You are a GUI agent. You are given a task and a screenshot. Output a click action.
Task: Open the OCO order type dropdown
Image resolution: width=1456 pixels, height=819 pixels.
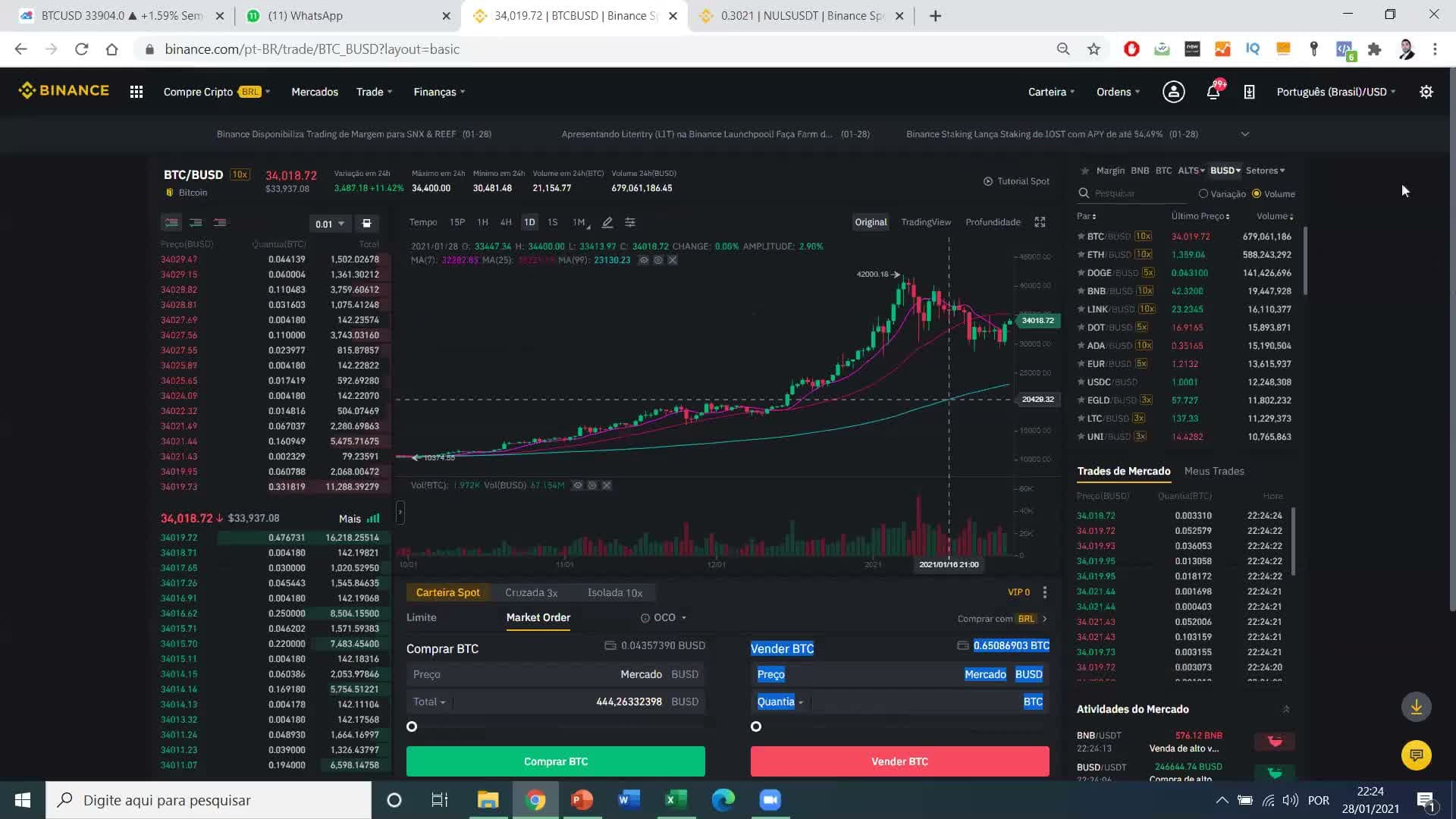[664, 617]
